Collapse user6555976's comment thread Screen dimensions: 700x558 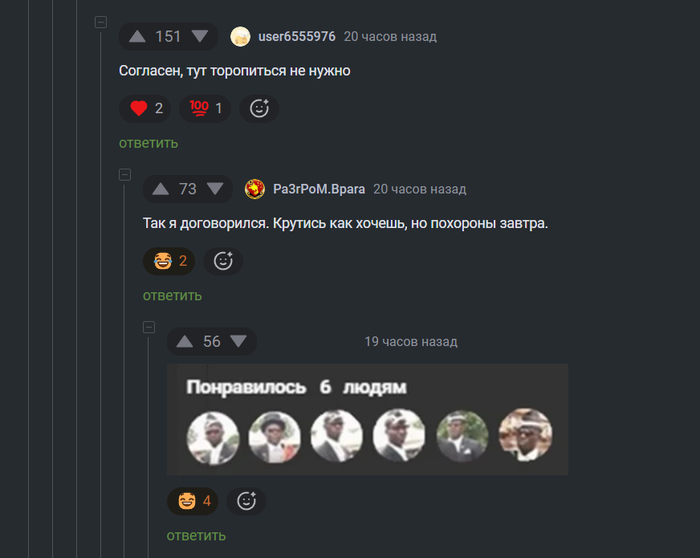pyautogui.click(x=101, y=22)
